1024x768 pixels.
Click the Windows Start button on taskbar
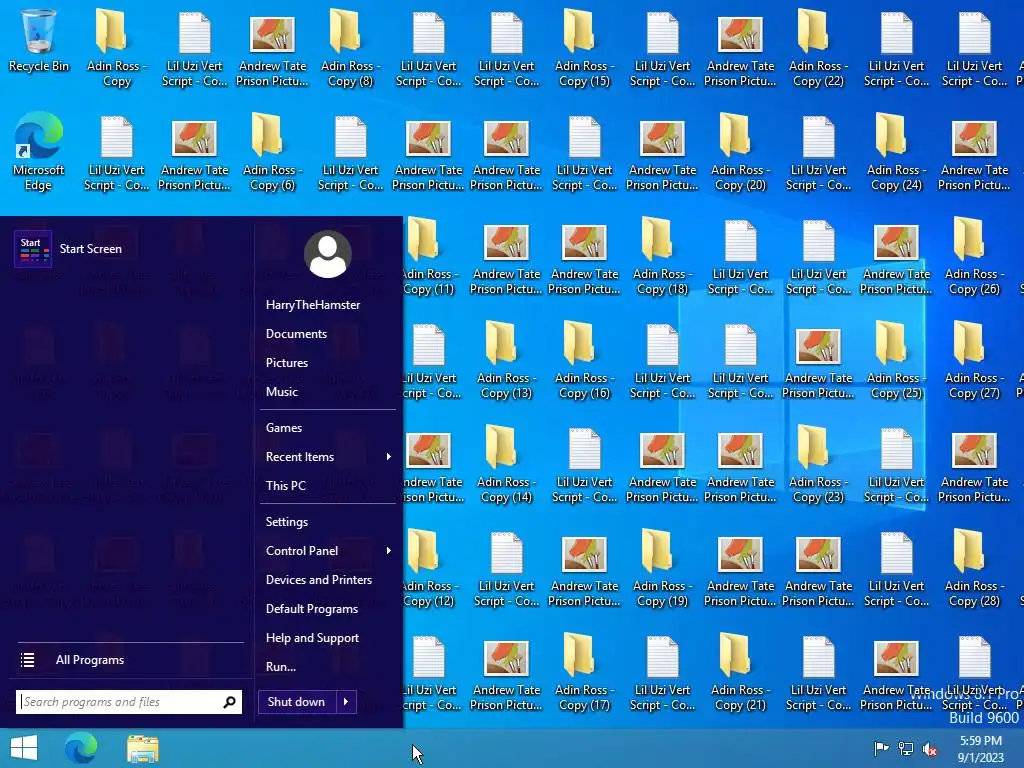24,748
